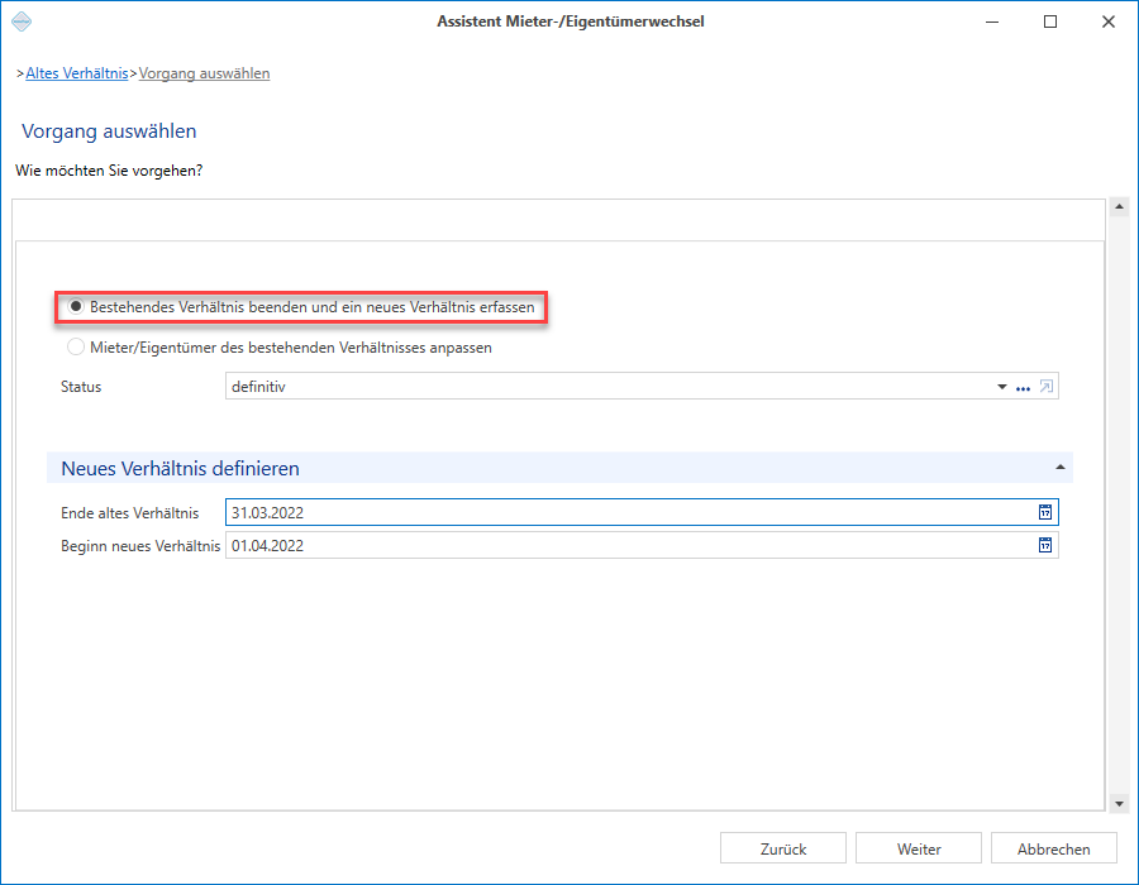This screenshot has width=1139, height=885.
Task: Open linked Status record arrow icon
Action: click(1046, 387)
